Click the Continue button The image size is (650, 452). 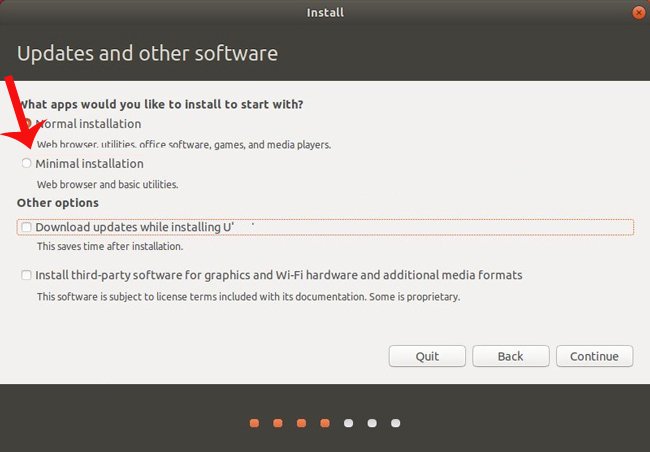tap(594, 356)
